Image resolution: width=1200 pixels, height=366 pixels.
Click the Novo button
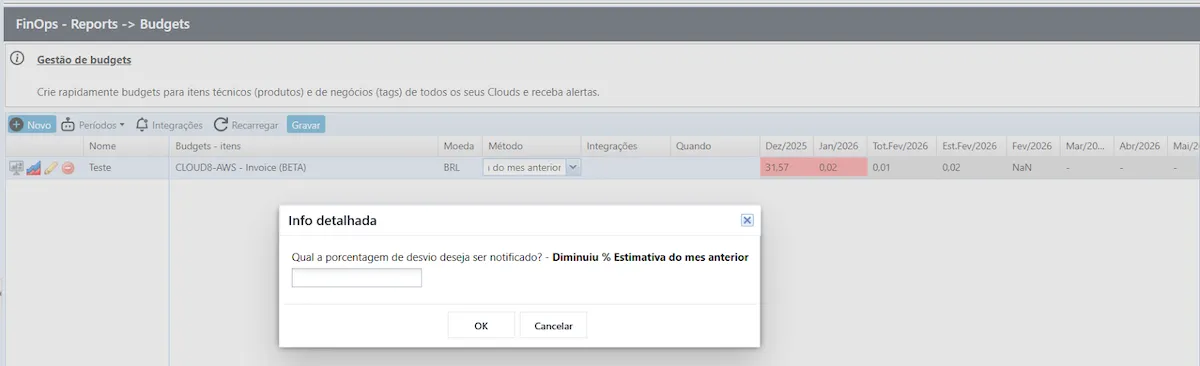click(32, 125)
